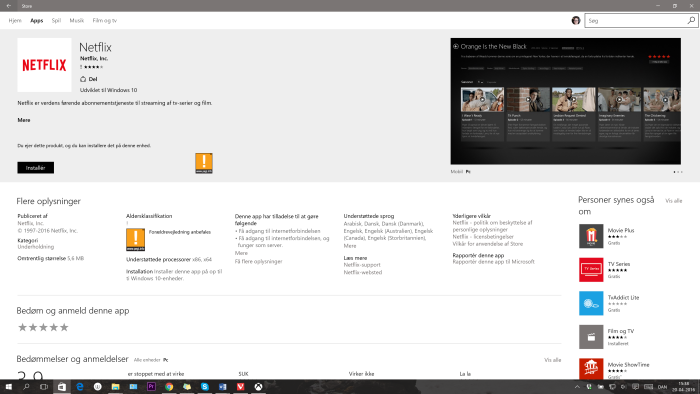
Task: Rate the app one star
Action: tap(22, 328)
